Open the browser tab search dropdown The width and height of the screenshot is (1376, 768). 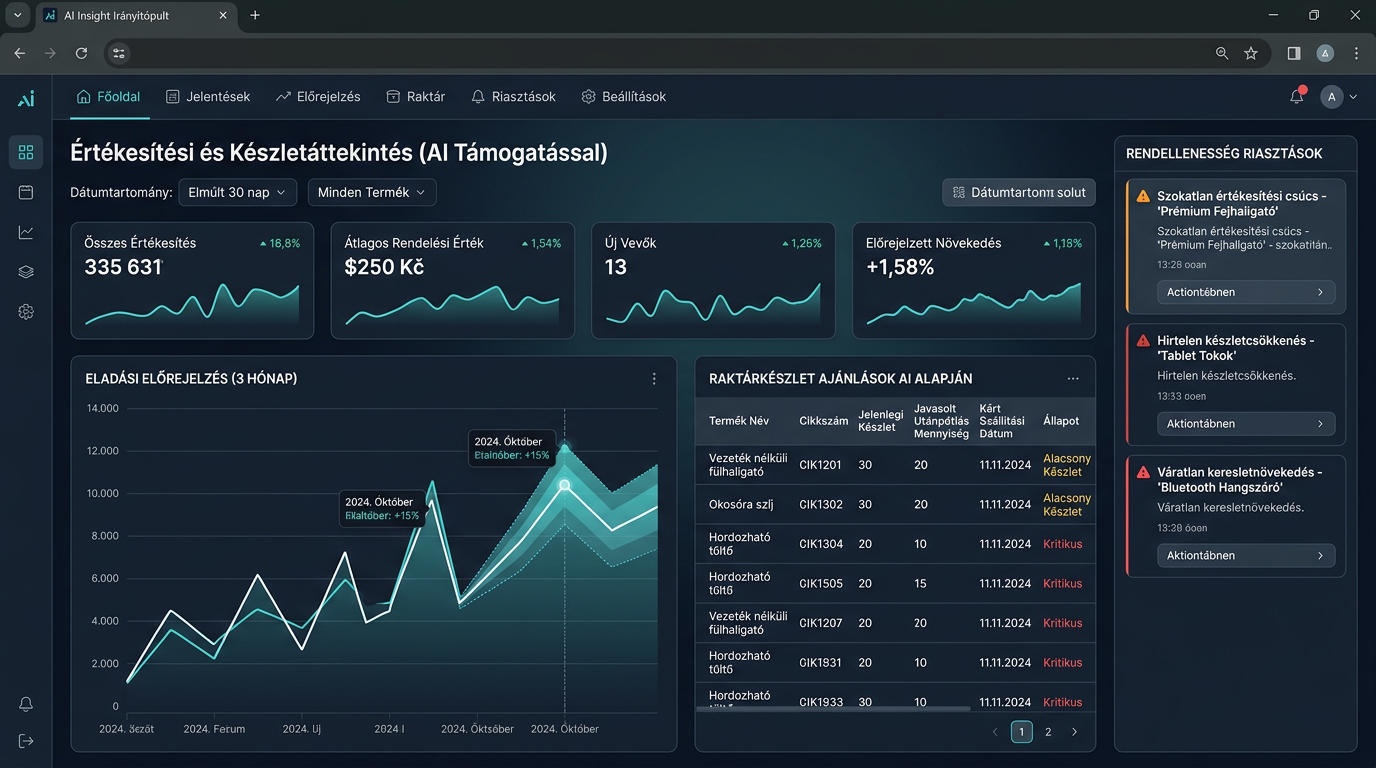(x=17, y=16)
